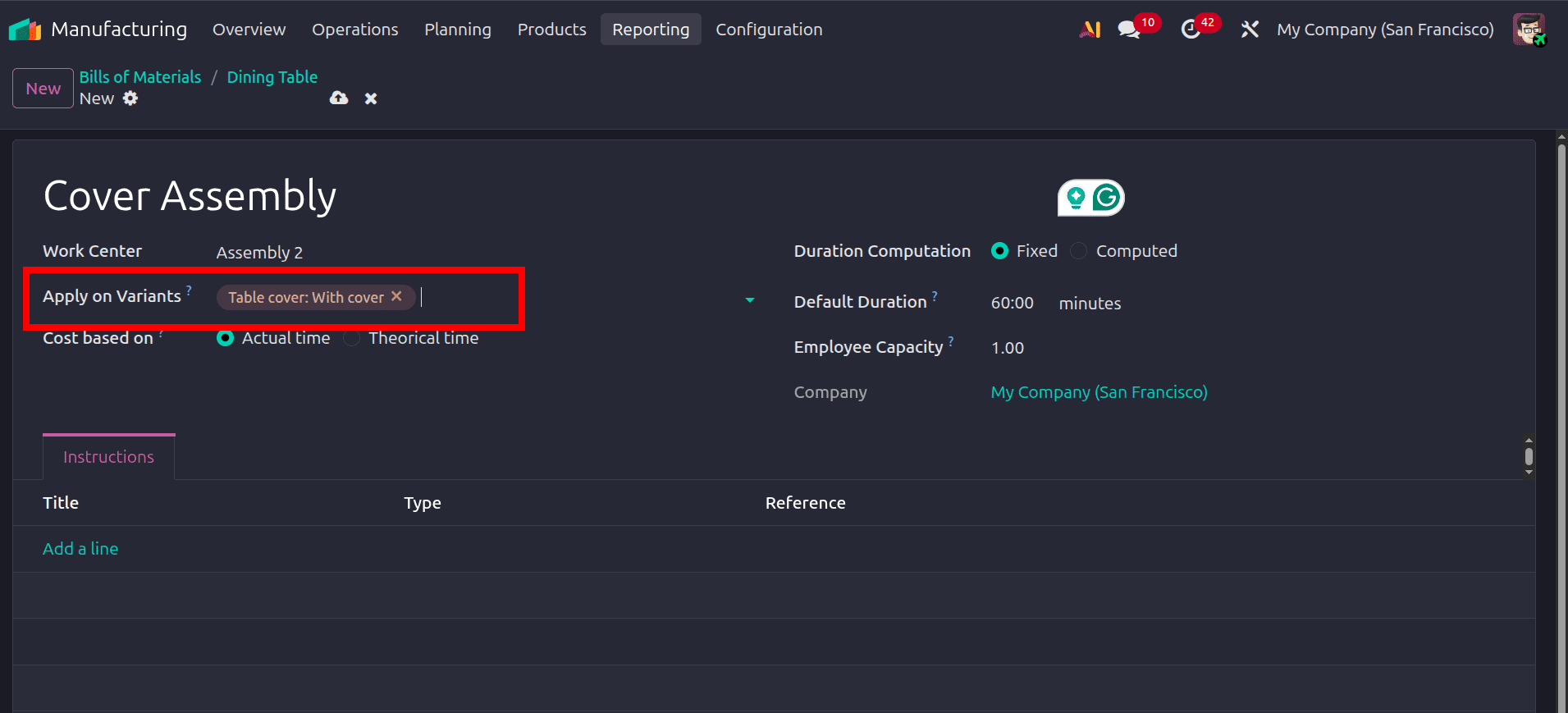This screenshot has height=713, width=1568.
Task: Click the 'minutes' unit label
Action: click(1090, 304)
